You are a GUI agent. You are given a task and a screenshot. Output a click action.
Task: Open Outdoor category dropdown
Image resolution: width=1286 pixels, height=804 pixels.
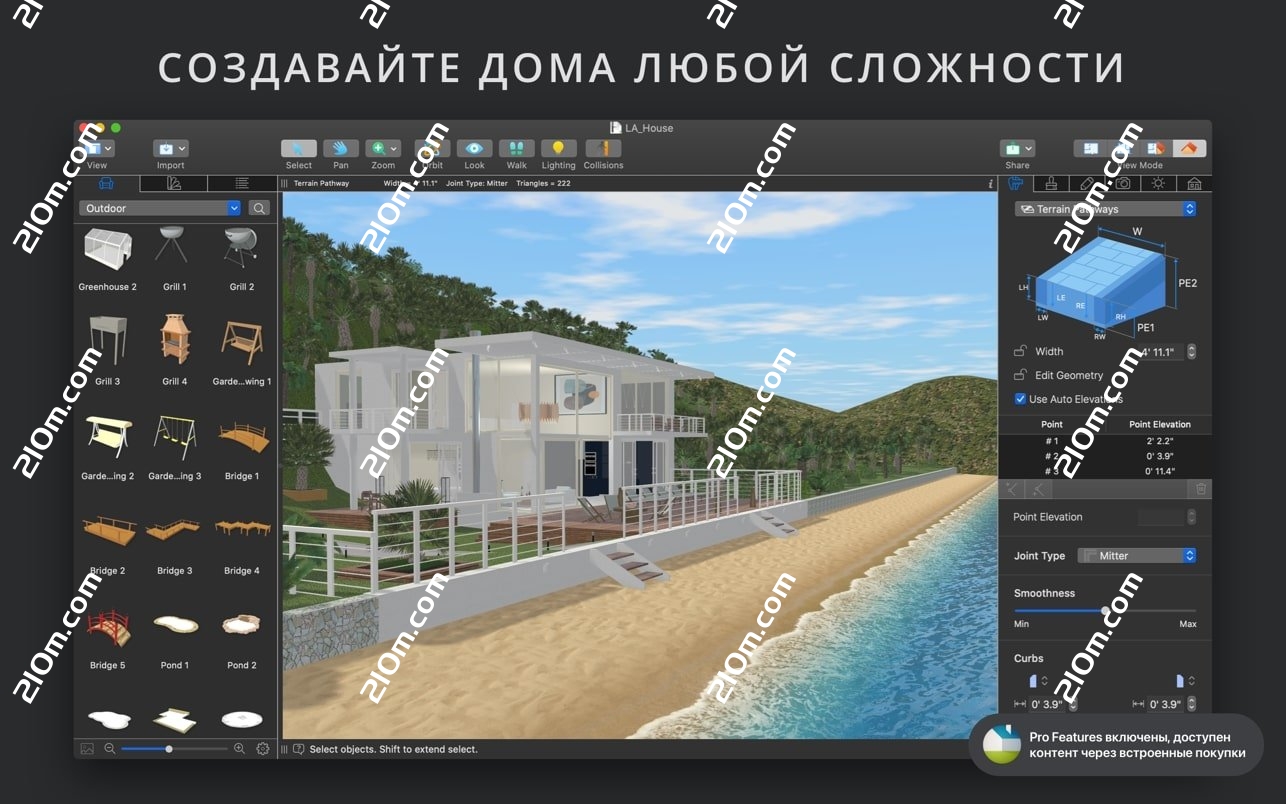[x=160, y=208]
